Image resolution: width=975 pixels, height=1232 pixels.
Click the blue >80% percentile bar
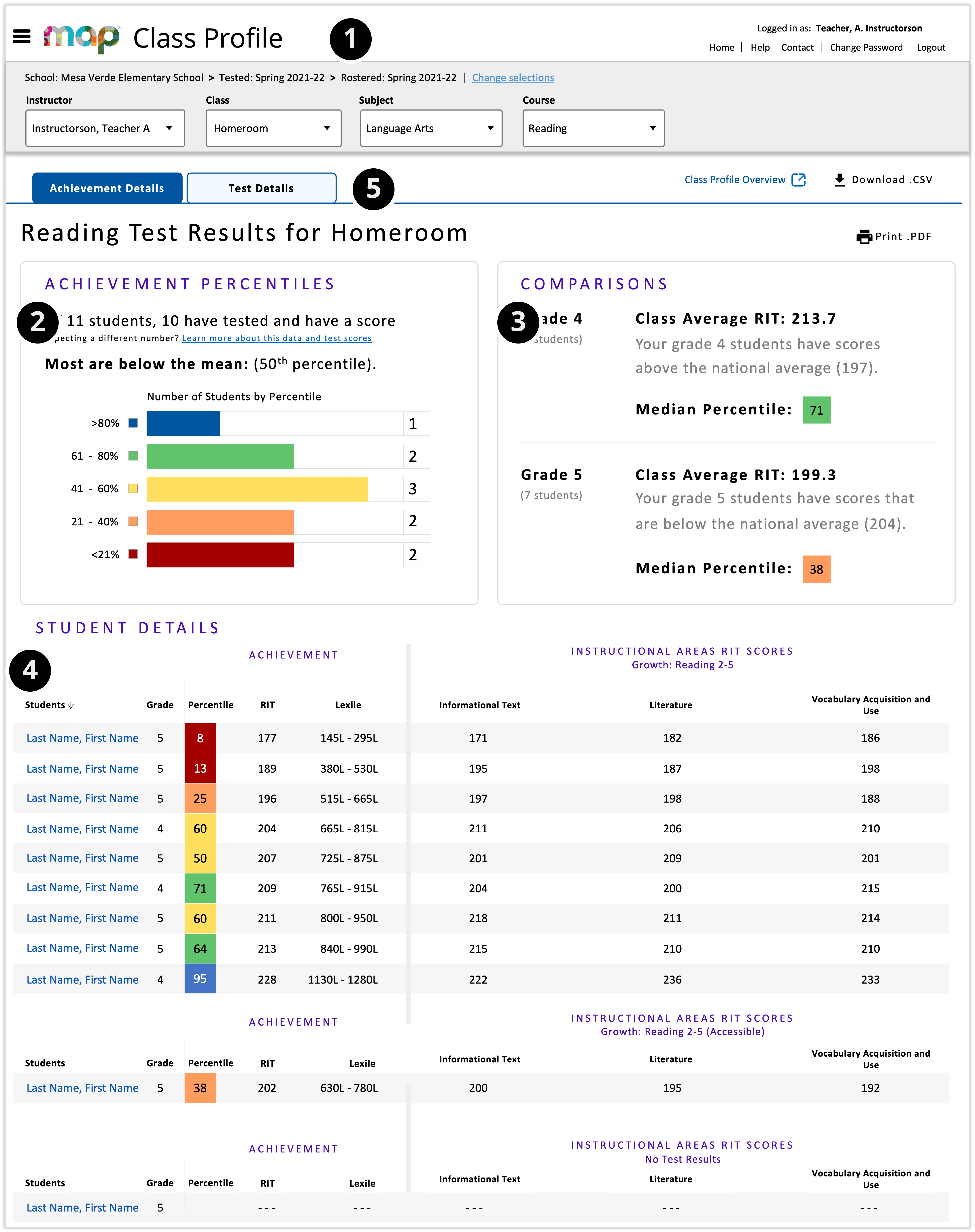(x=183, y=424)
